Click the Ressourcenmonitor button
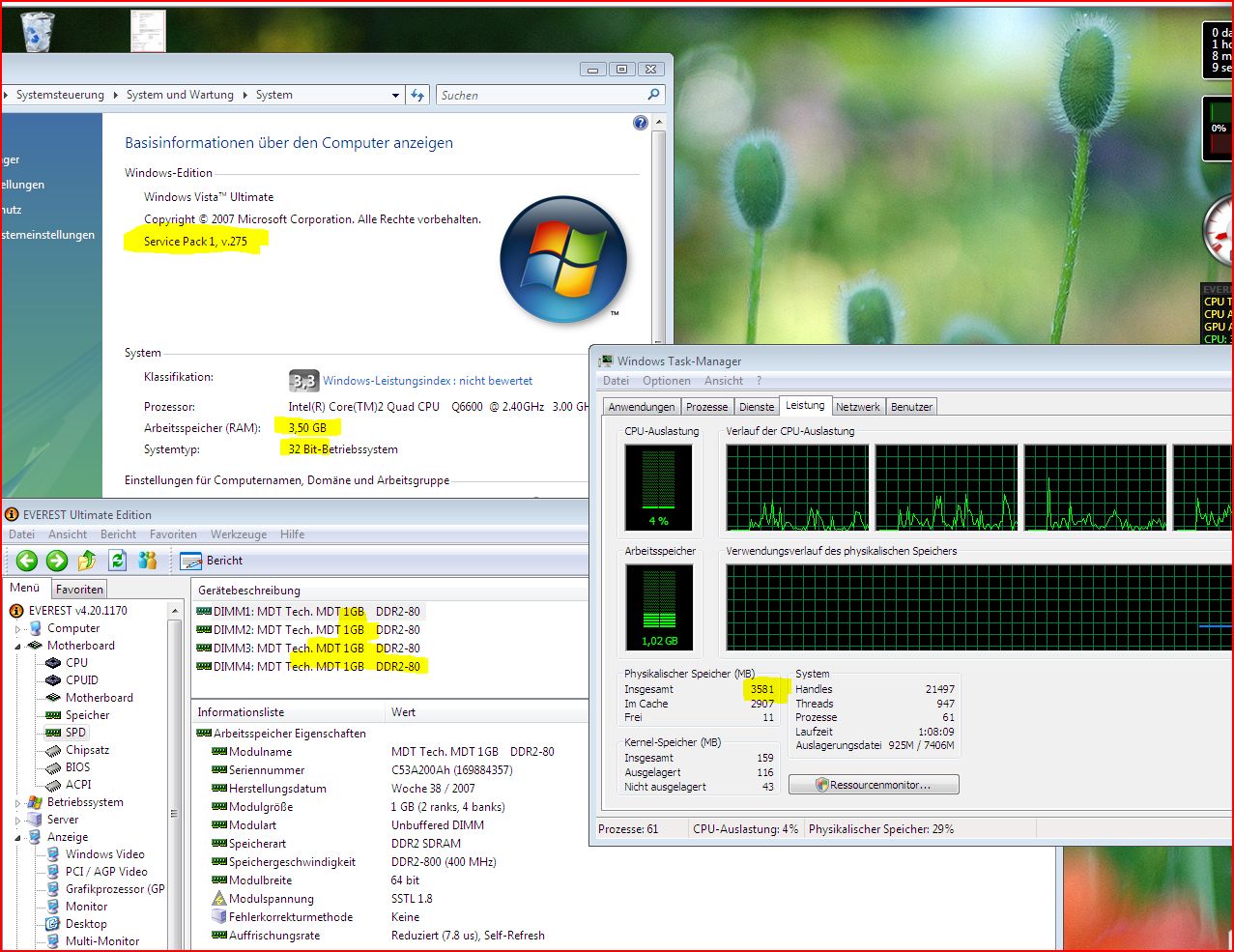 tap(874, 785)
